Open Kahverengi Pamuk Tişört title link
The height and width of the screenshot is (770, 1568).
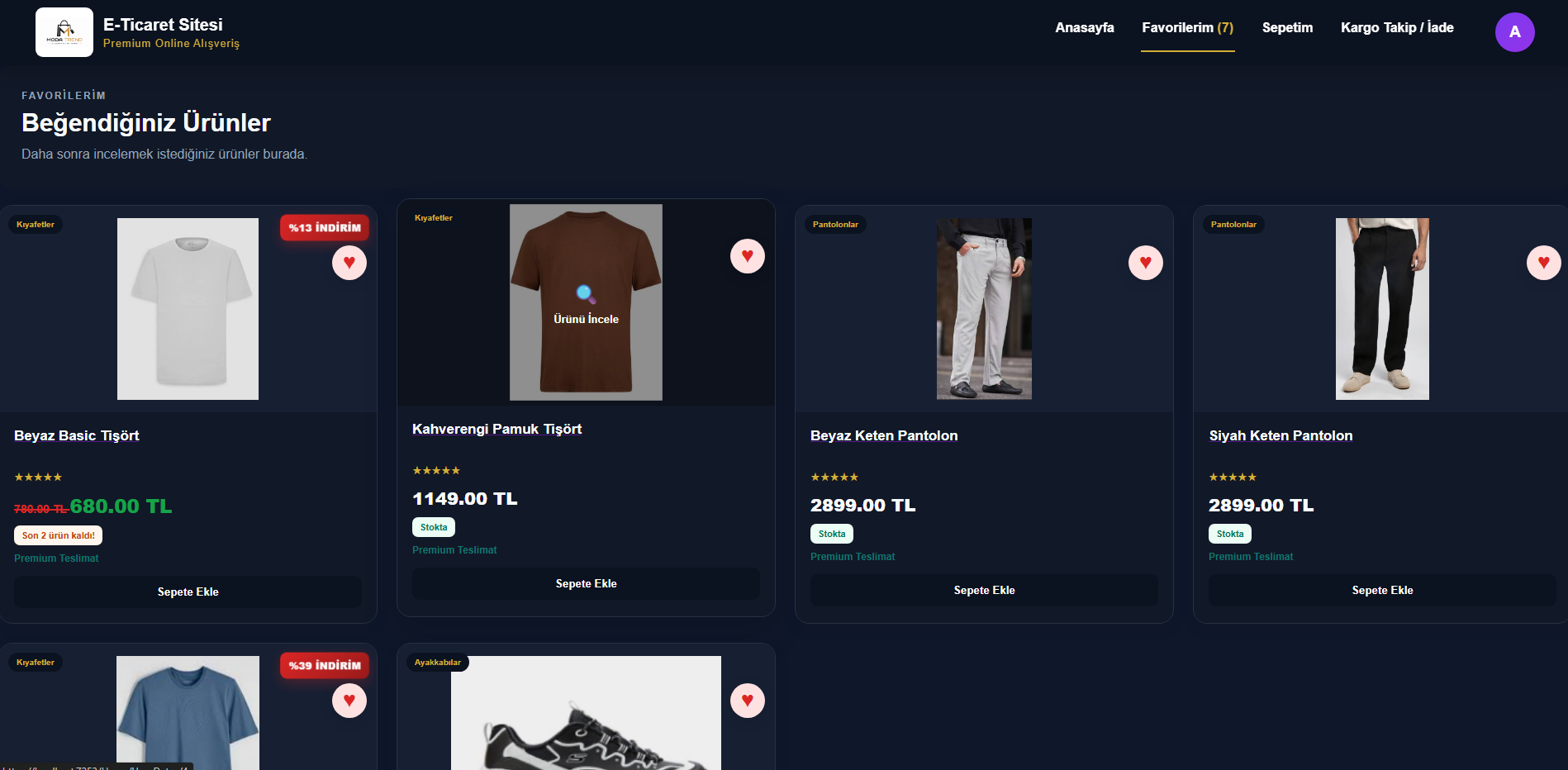(497, 429)
